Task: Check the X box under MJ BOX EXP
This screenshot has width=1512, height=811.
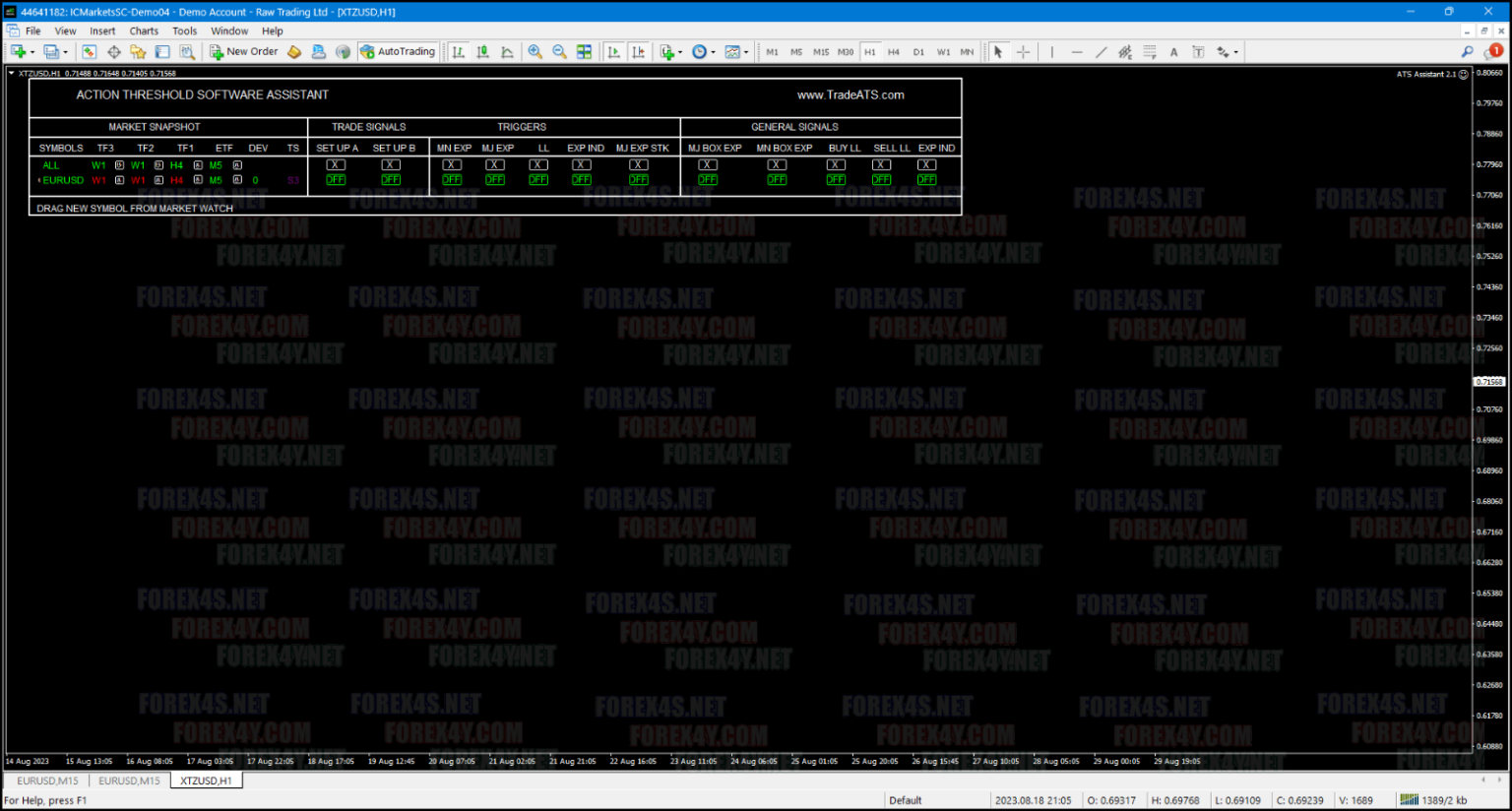Action: click(708, 165)
